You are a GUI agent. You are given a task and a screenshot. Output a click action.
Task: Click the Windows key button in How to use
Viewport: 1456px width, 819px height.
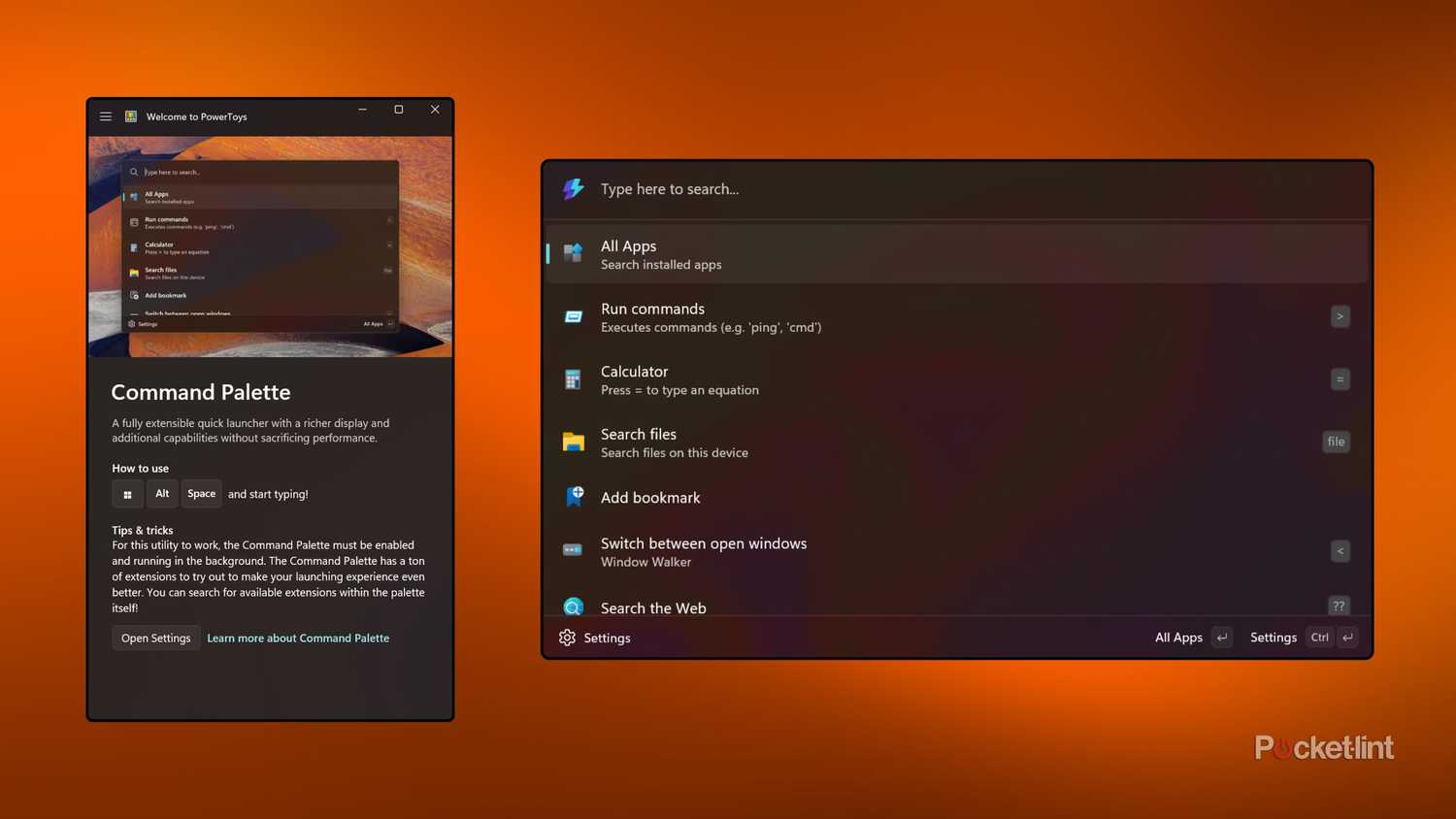(x=127, y=494)
